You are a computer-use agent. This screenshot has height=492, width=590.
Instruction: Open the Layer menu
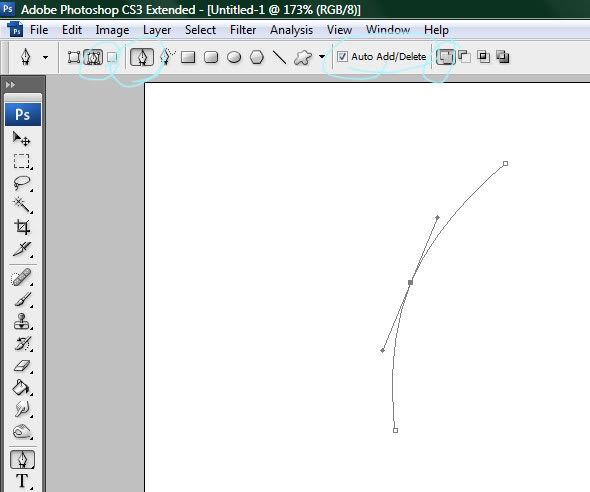157,30
